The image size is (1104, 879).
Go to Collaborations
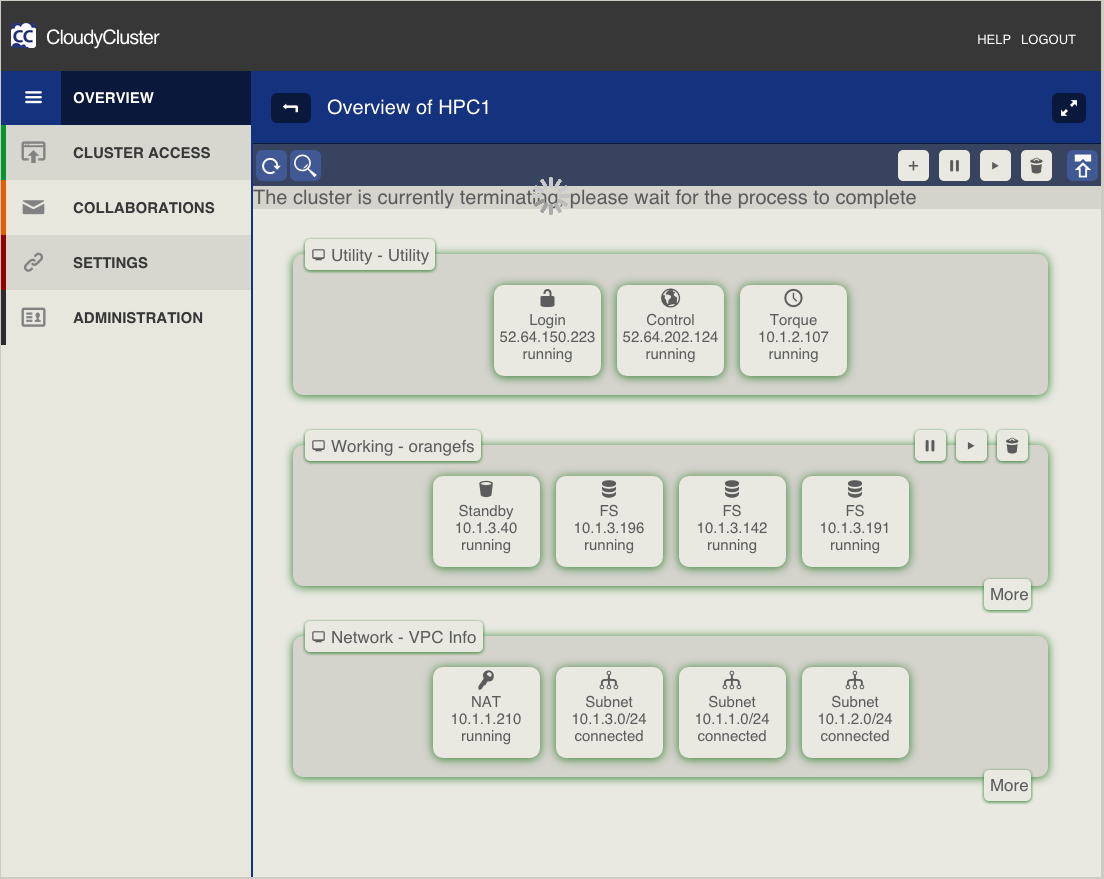(x=127, y=208)
